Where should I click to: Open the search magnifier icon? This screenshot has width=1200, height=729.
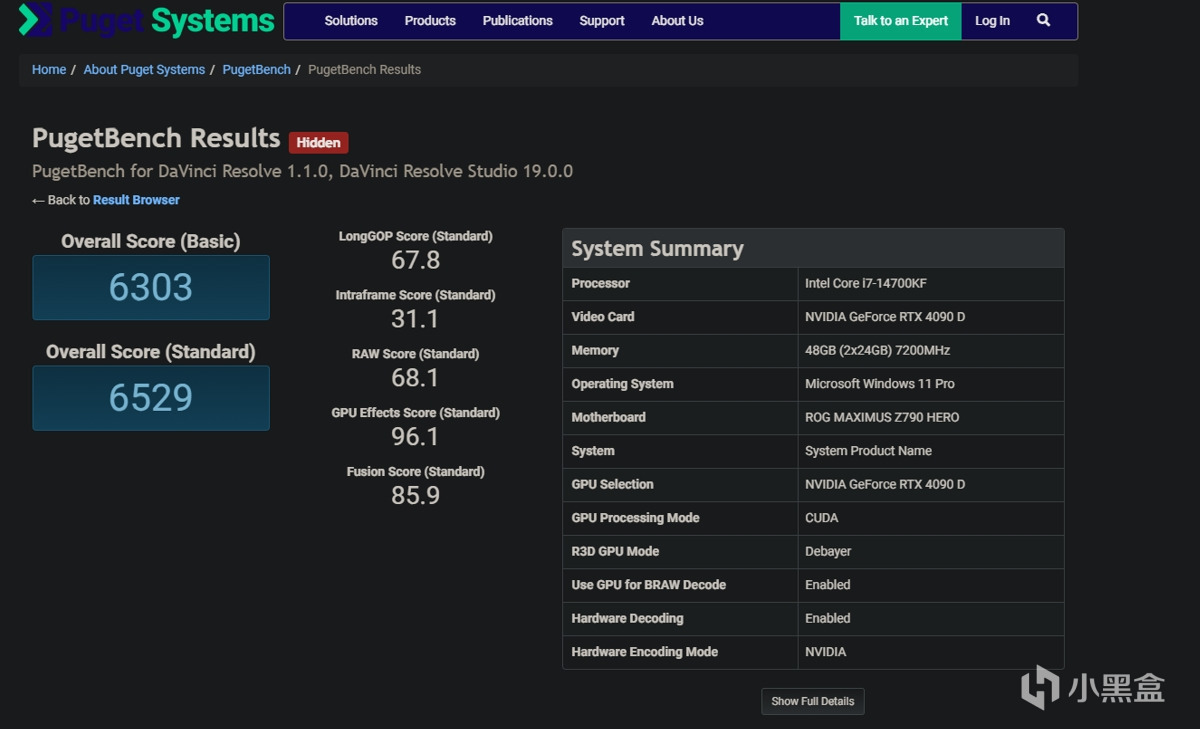[x=1043, y=20]
